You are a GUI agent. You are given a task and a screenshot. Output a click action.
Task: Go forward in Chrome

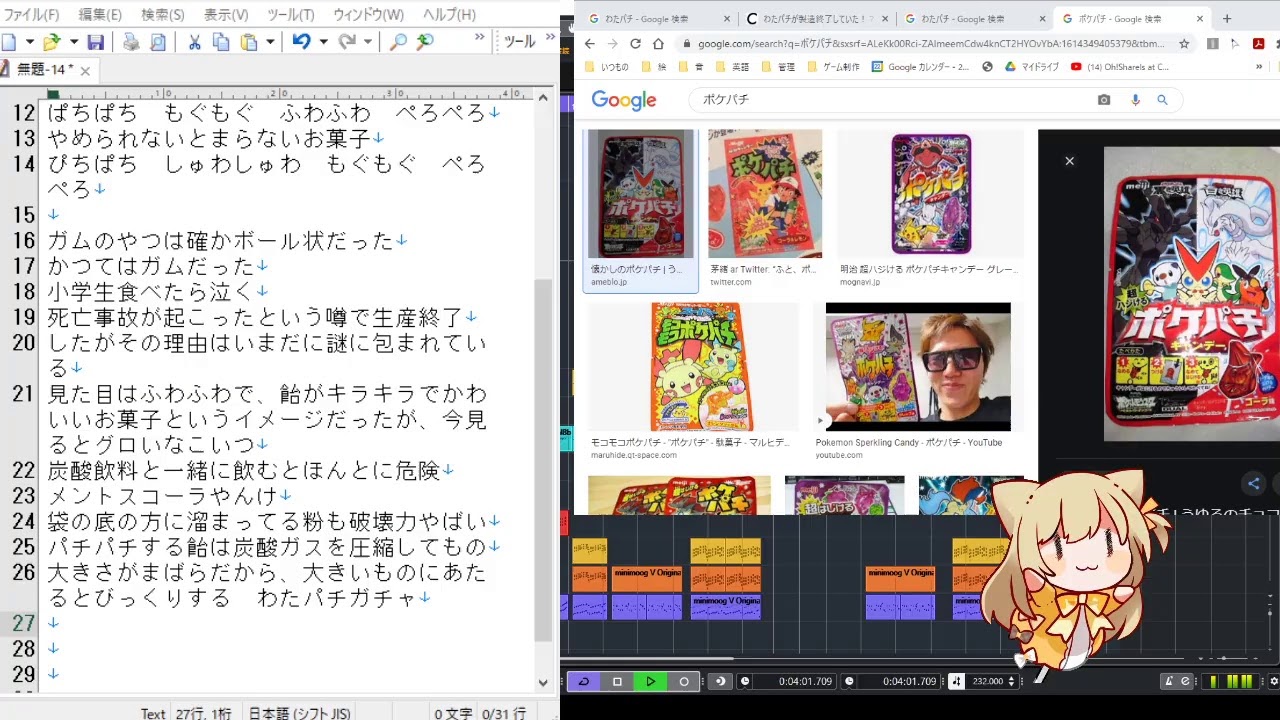point(613,44)
